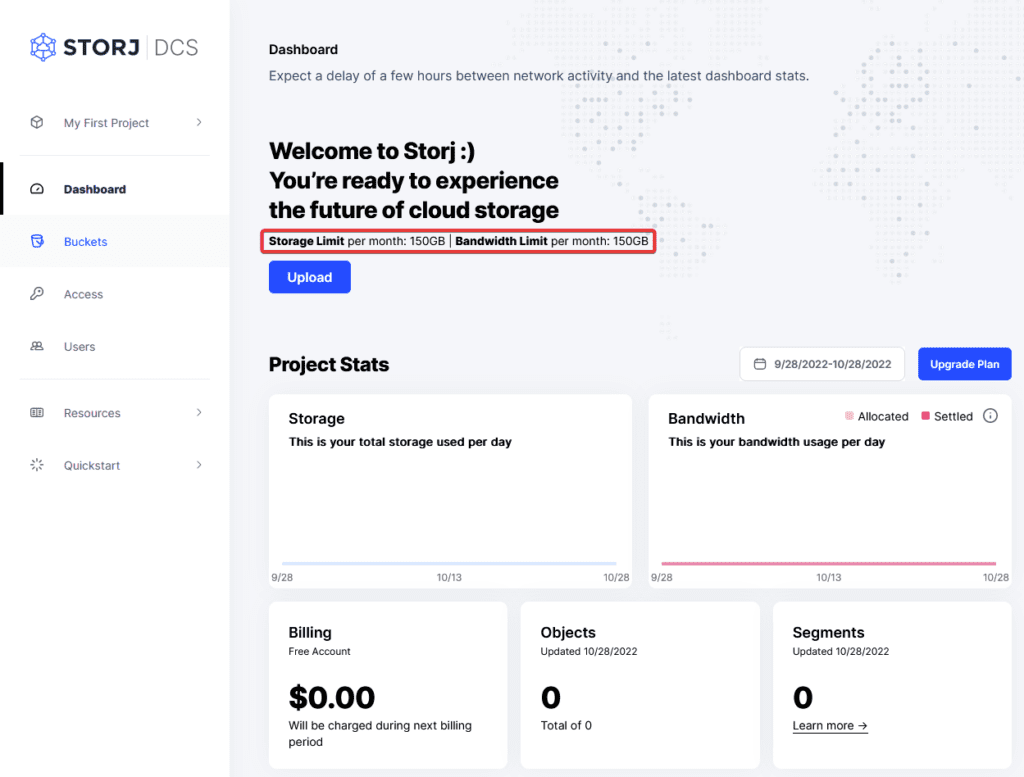The height and width of the screenshot is (777, 1024).
Task: Follow the Learn more link in Segments
Action: point(829,725)
